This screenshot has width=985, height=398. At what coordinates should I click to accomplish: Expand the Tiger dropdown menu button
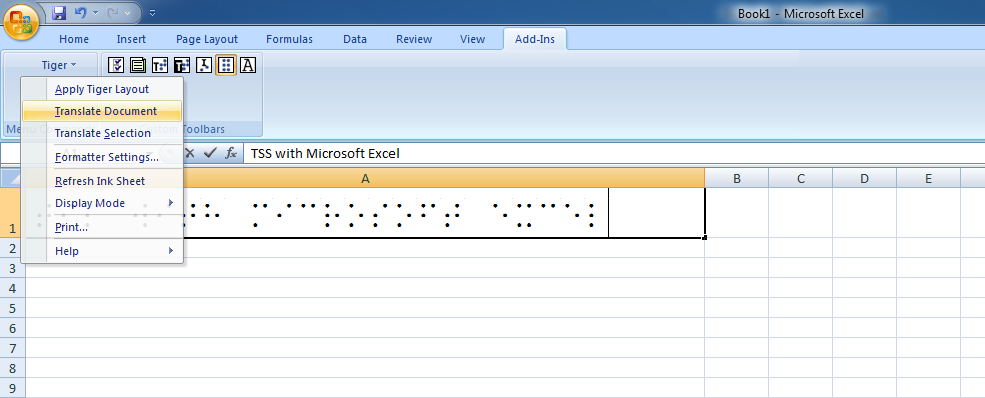(x=59, y=65)
